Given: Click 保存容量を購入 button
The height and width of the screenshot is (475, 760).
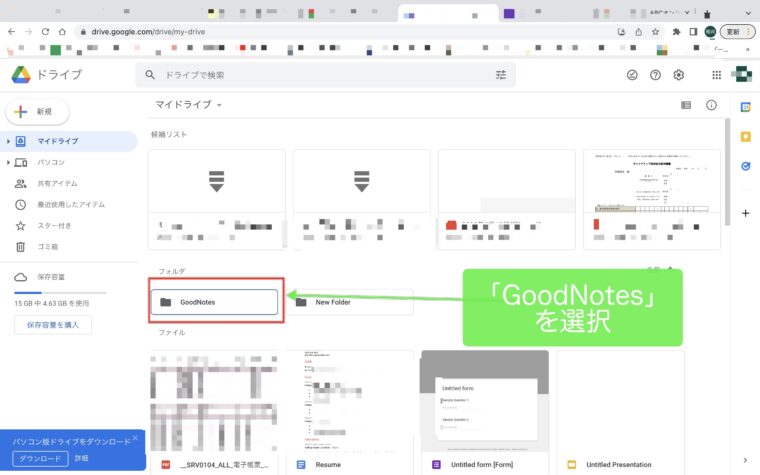Looking at the screenshot, I should click(52, 325).
